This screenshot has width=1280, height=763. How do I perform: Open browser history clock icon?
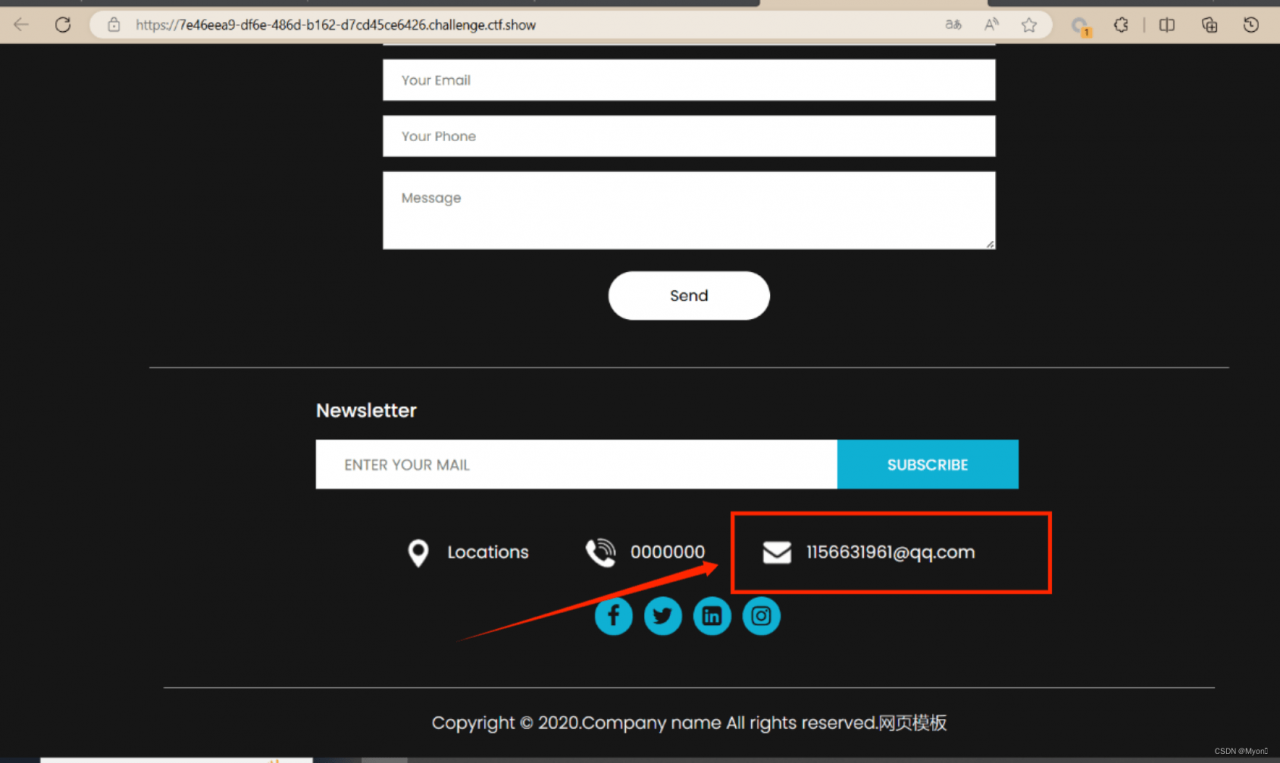click(x=1251, y=25)
